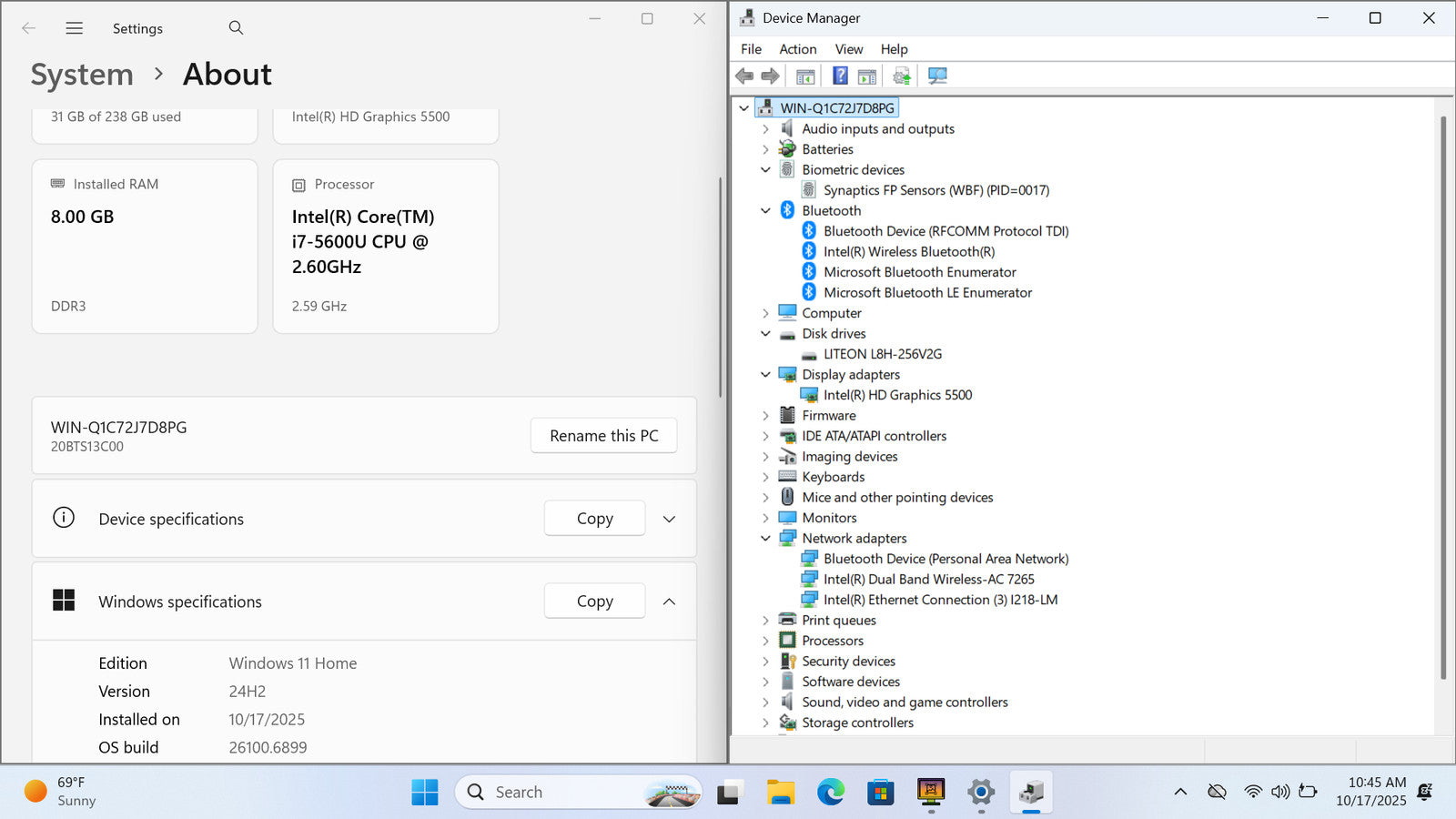
Task: Open the Action menu in Device Manager
Action: [797, 49]
